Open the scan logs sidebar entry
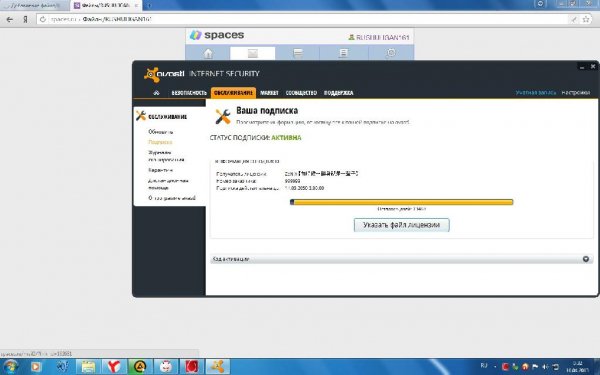The width and height of the screenshot is (600, 375). click(166, 156)
